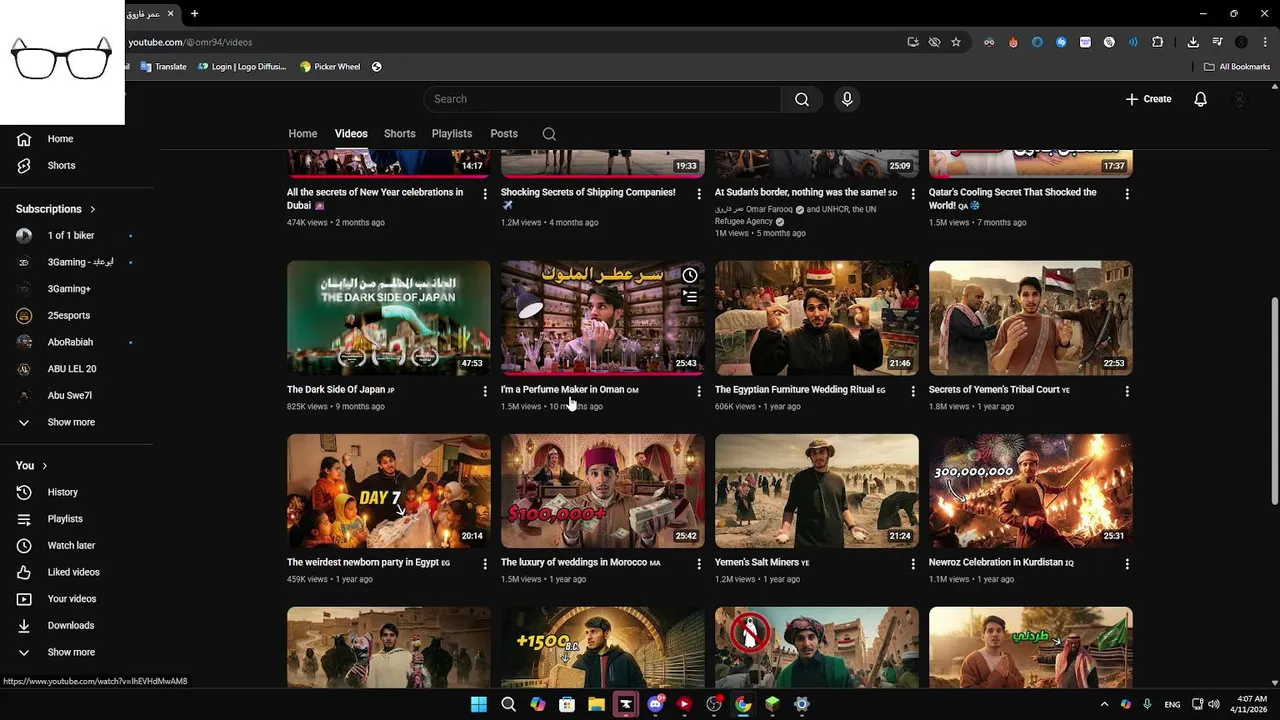The height and width of the screenshot is (720, 1280).
Task: Search within channel magnifier icon
Action: click(x=549, y=134)
